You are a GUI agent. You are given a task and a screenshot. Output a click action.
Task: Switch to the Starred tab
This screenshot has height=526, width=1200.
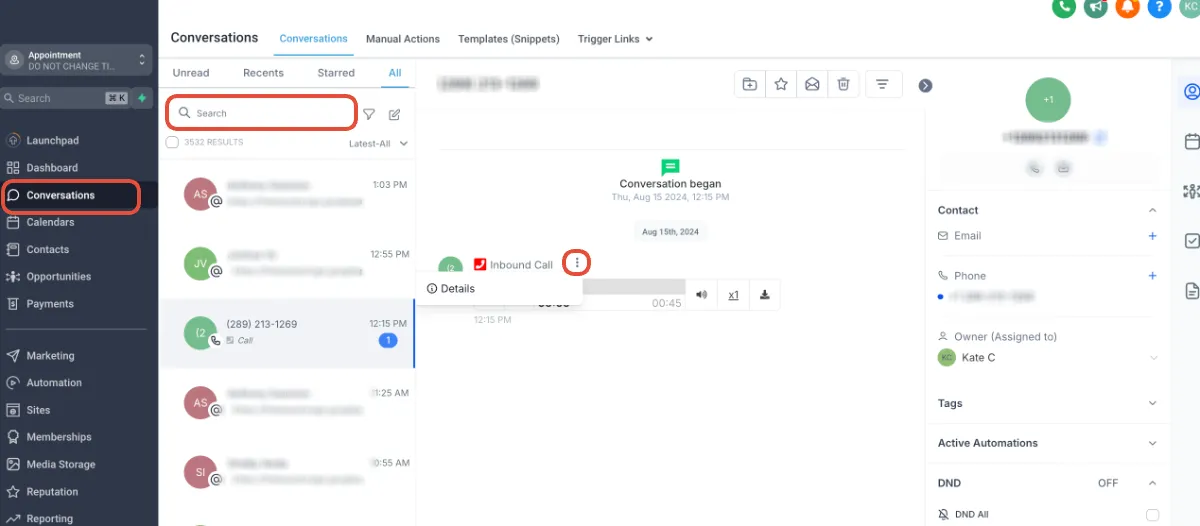coord(336,73)
